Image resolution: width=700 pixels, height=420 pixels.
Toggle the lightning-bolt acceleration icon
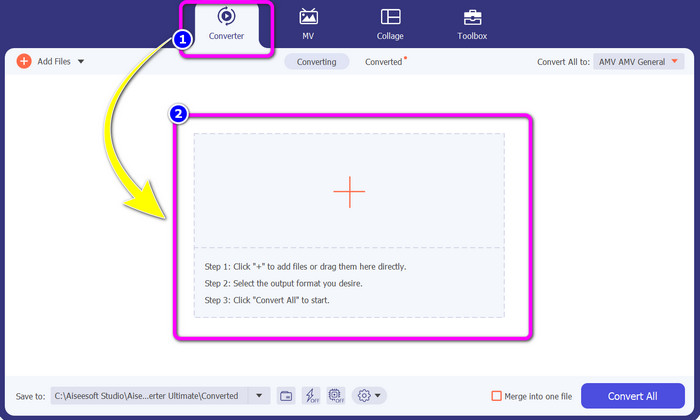coord(311,396)
